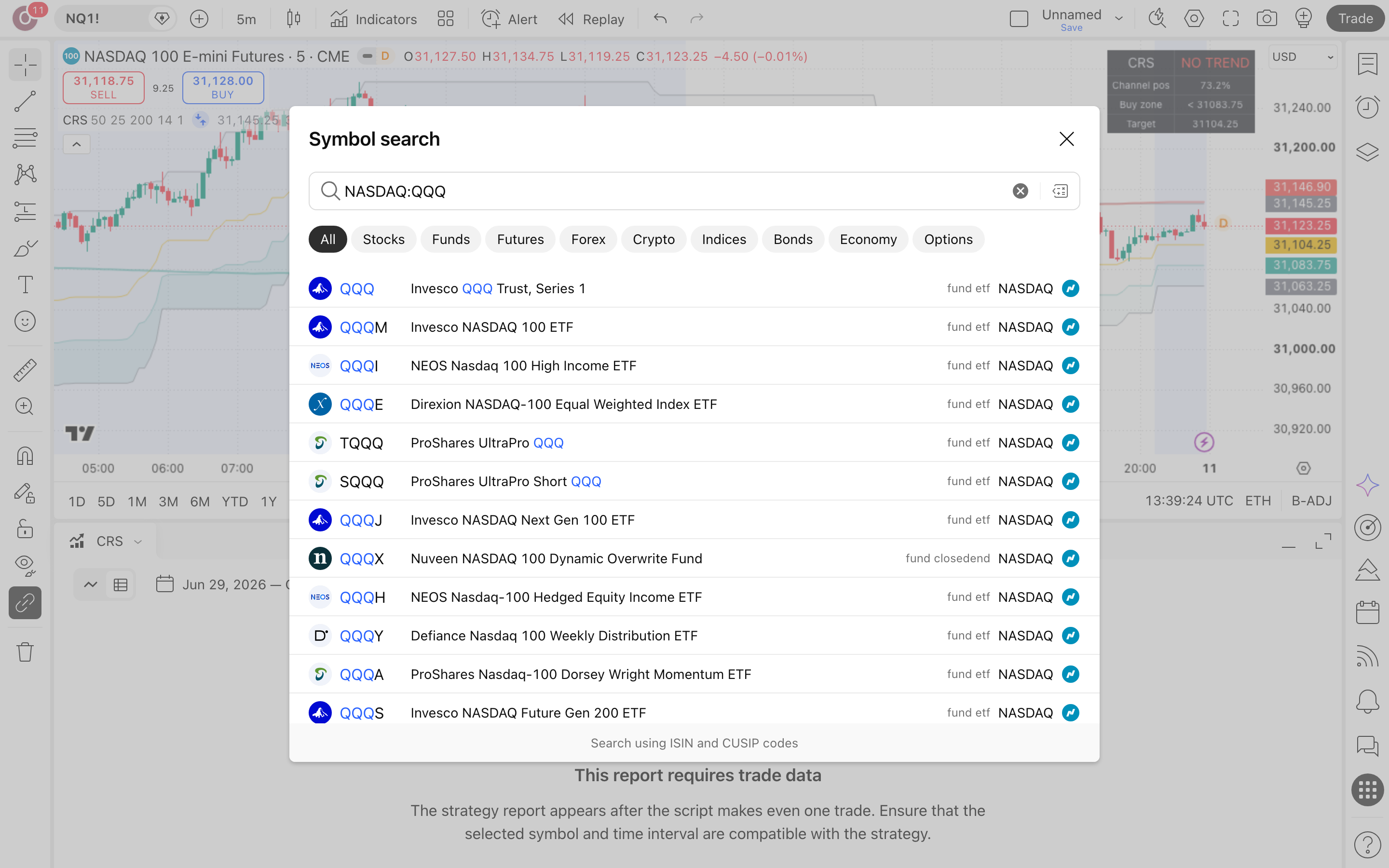Select the QQQ Invesco Trust result
The image size is (1389, 868).
pyautogui.click(x=694, y=288)
